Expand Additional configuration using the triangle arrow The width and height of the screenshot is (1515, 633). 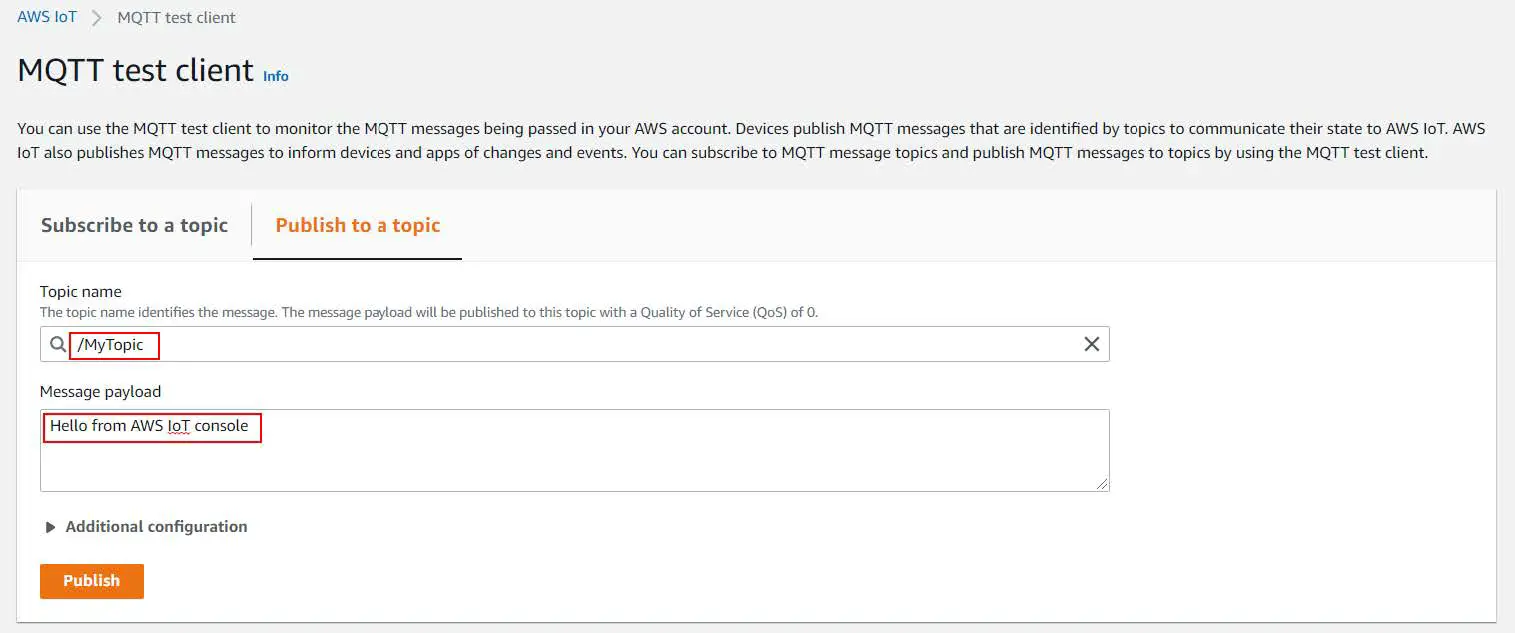click(x=50, y=527)
